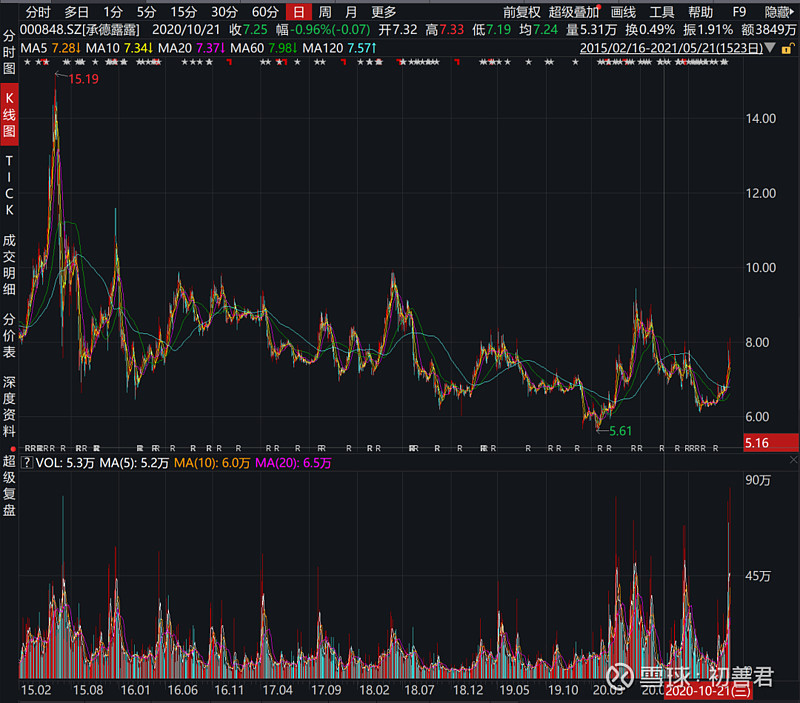Click the 17.04 time axis label
800x703 pixels.
click(x=278, y=690)
